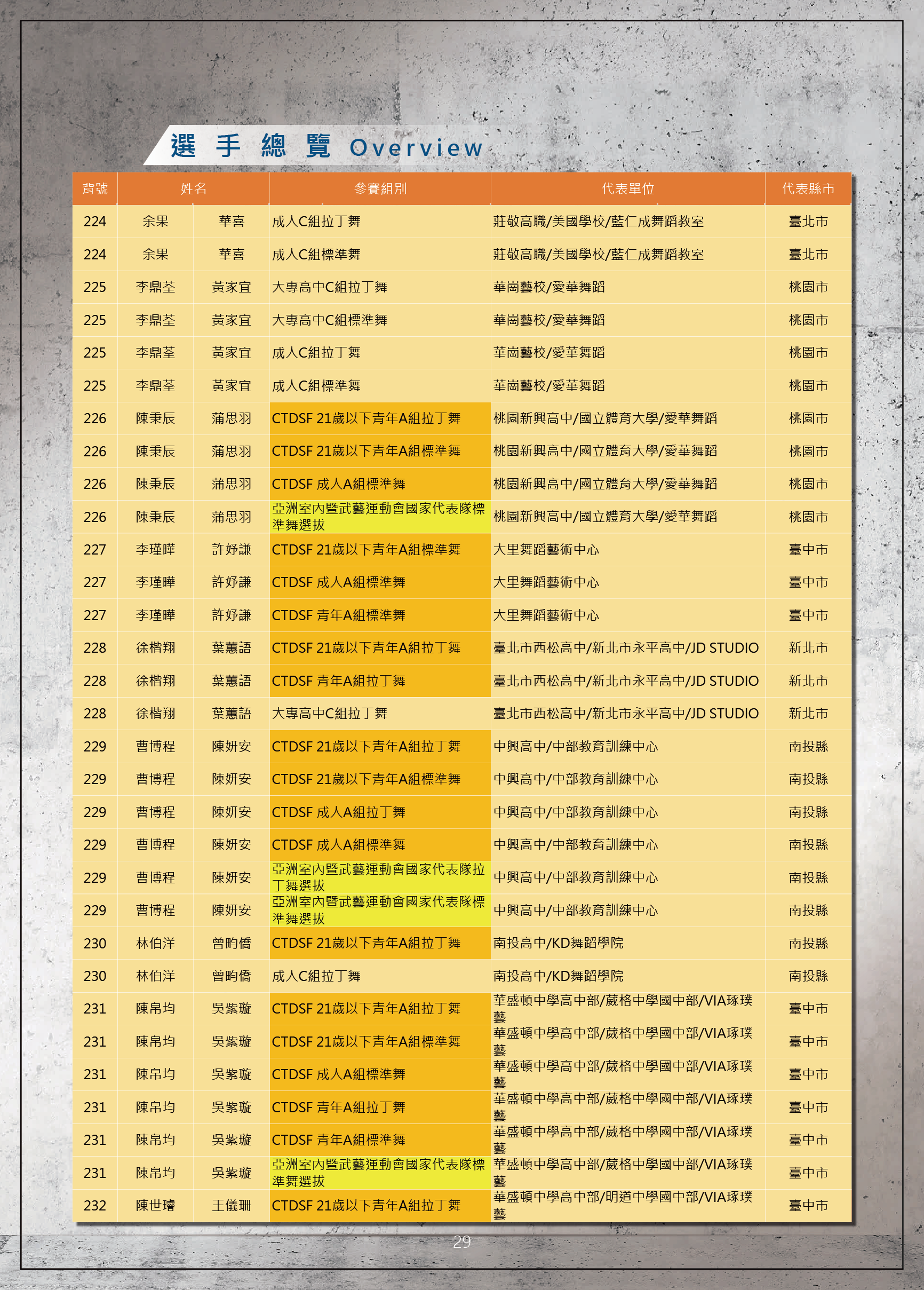Click the name 王儀珊

click(x=232, y=1205)
